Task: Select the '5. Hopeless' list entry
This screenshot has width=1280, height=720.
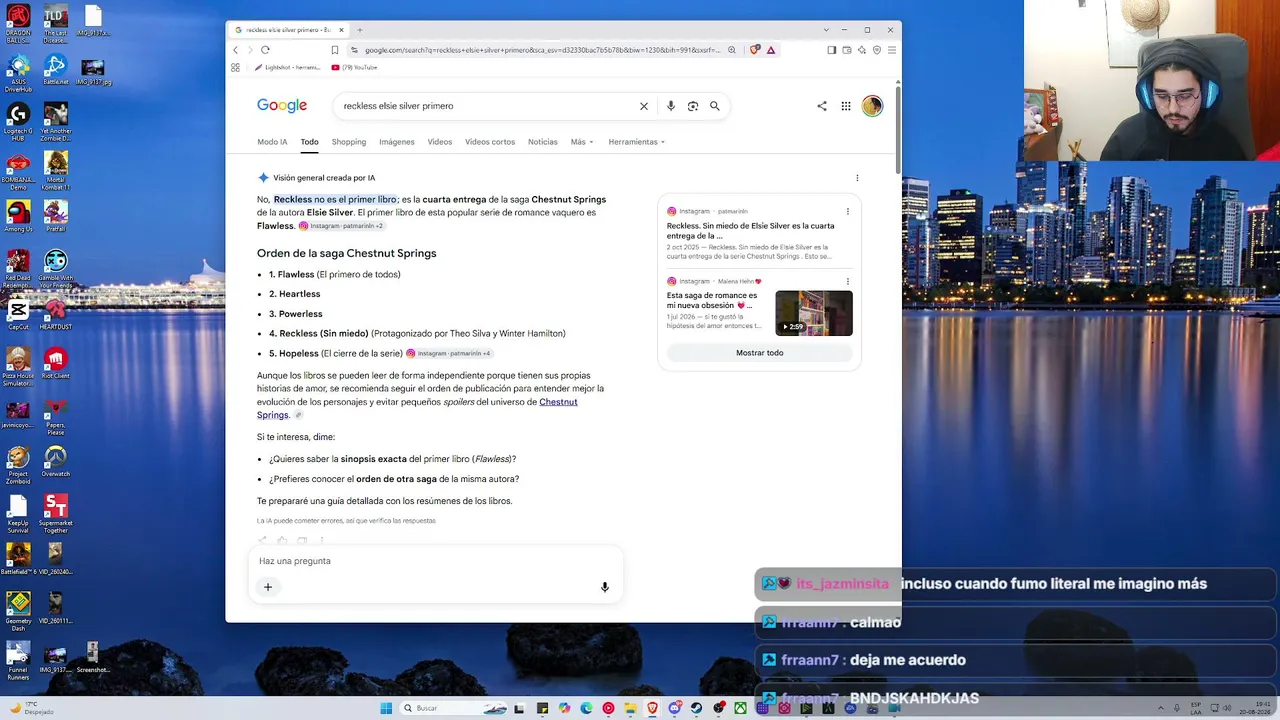Action: click(336, 353)
